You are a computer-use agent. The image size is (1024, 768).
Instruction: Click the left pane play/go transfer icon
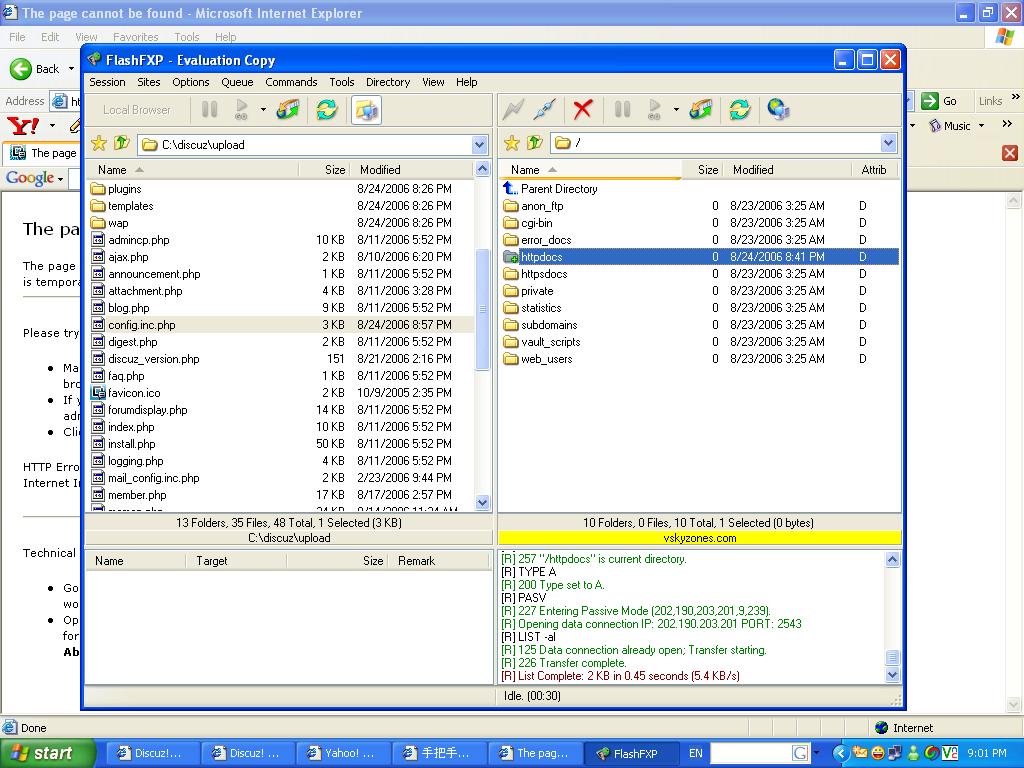(x=241, y=110)
